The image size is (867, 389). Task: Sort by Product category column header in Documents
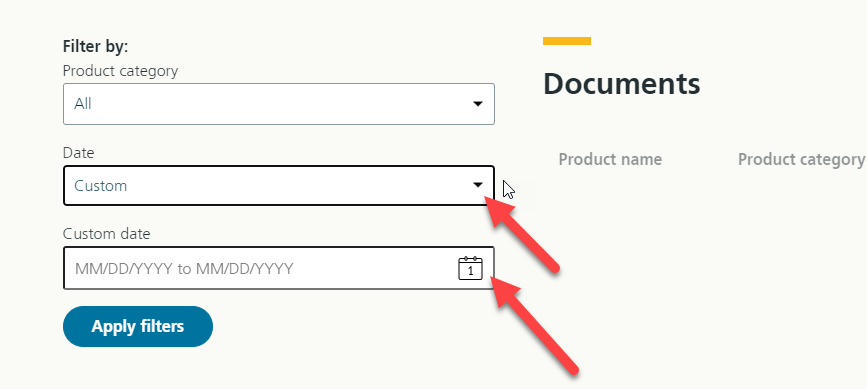coord(801,160)
